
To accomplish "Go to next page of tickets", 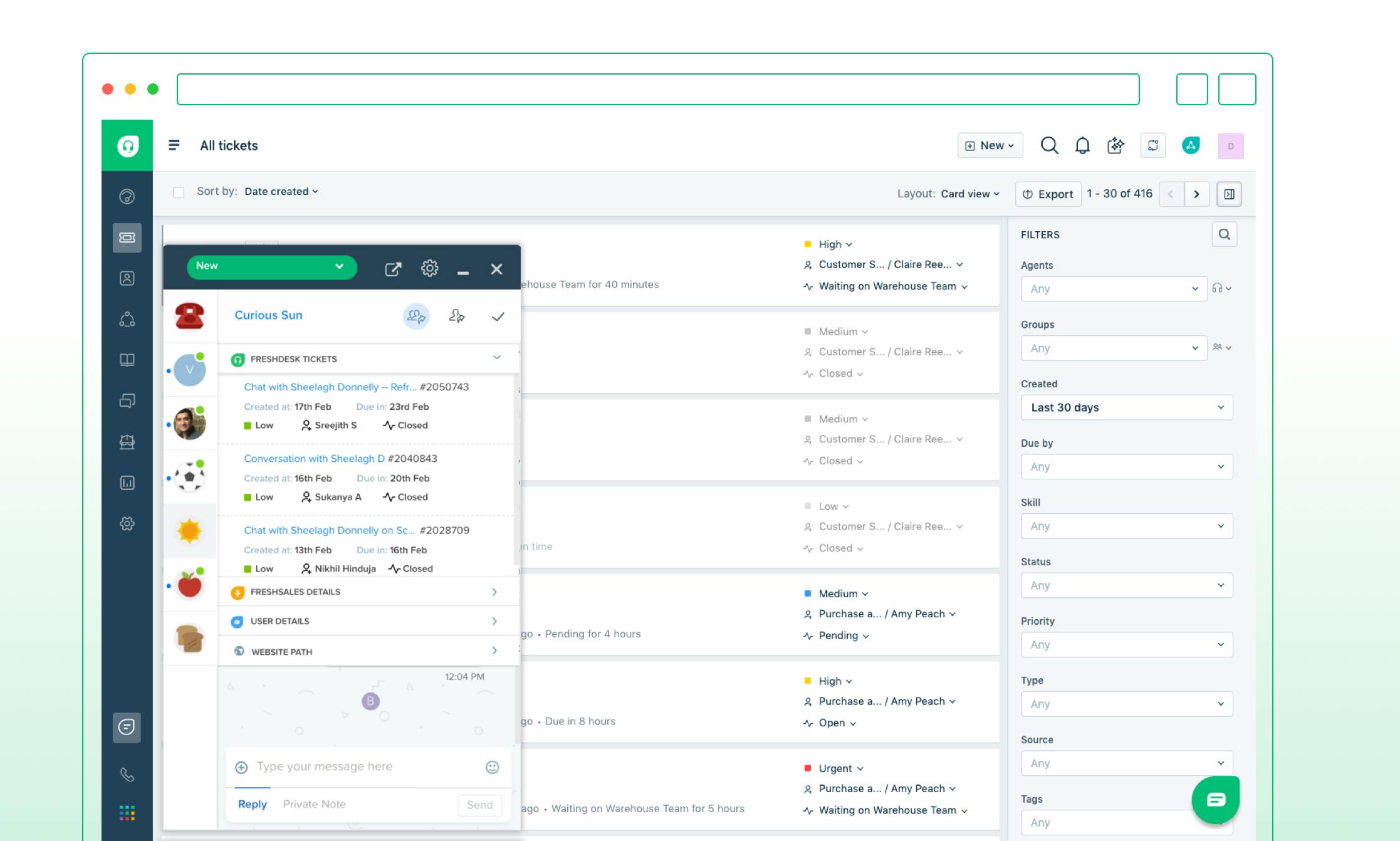I will pos(1196,194).
